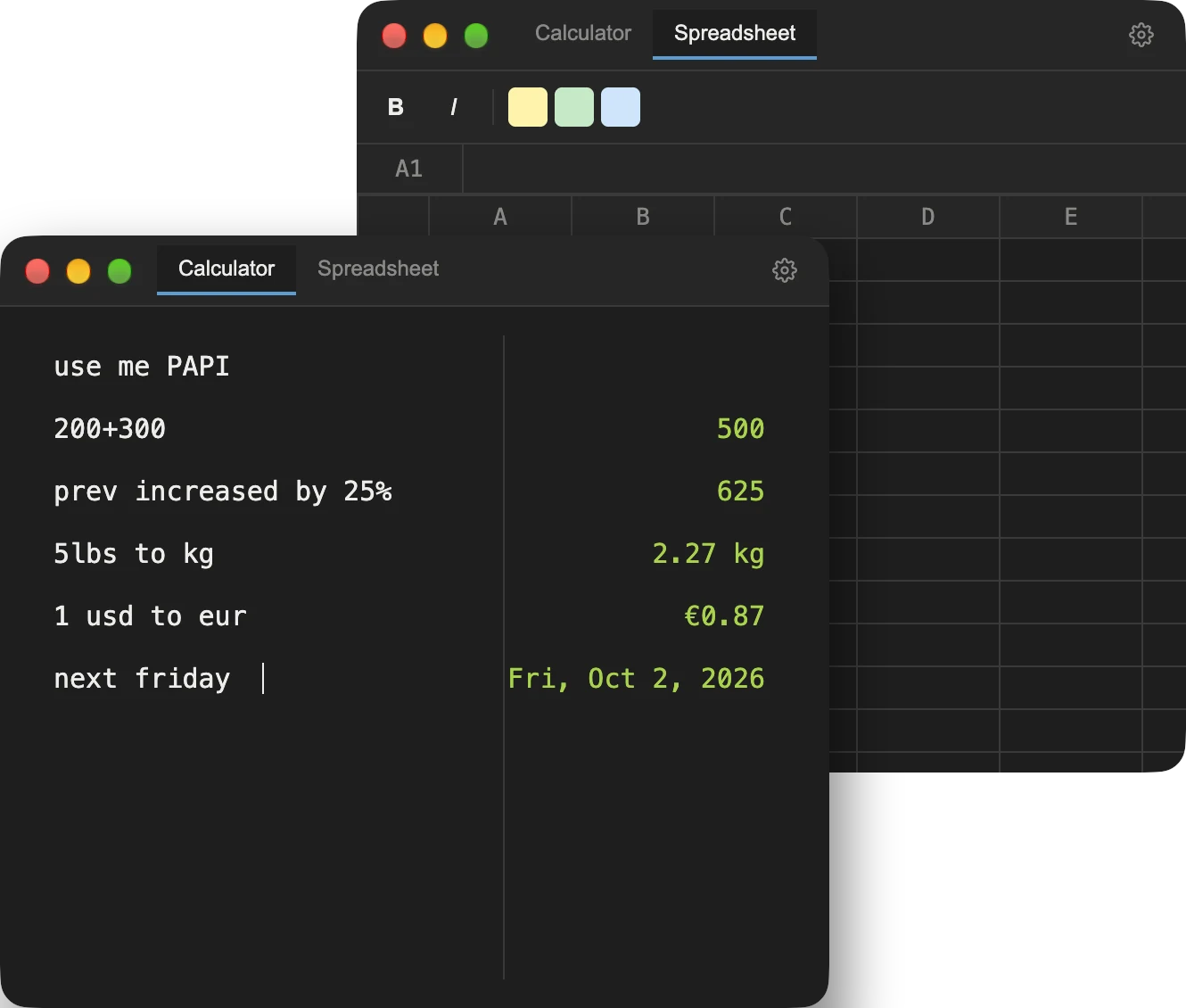
Task: Select column E header
Action: tap(1071, 217)
